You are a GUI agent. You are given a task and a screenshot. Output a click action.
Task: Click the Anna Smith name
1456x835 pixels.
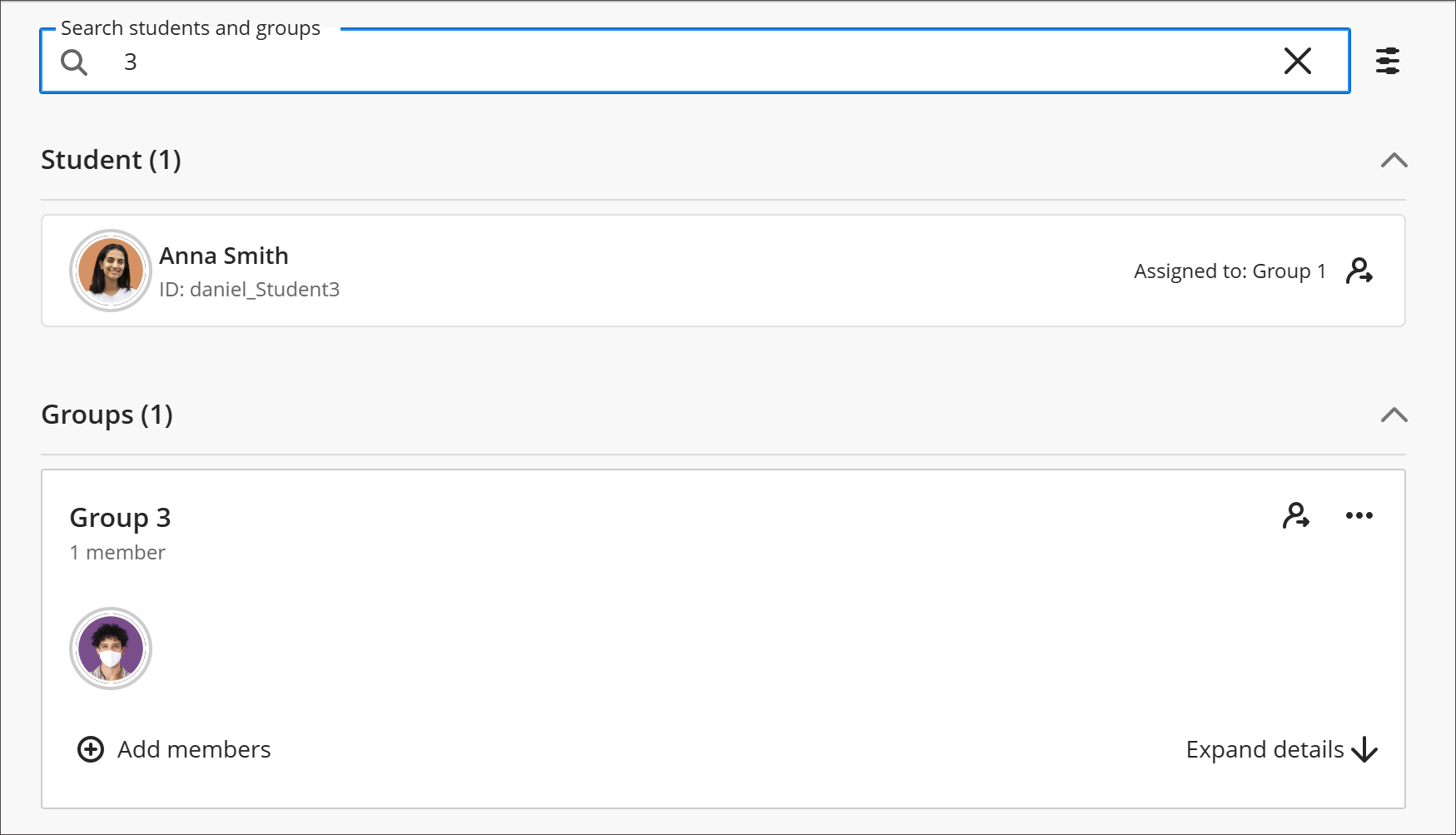tap(224, 256)
